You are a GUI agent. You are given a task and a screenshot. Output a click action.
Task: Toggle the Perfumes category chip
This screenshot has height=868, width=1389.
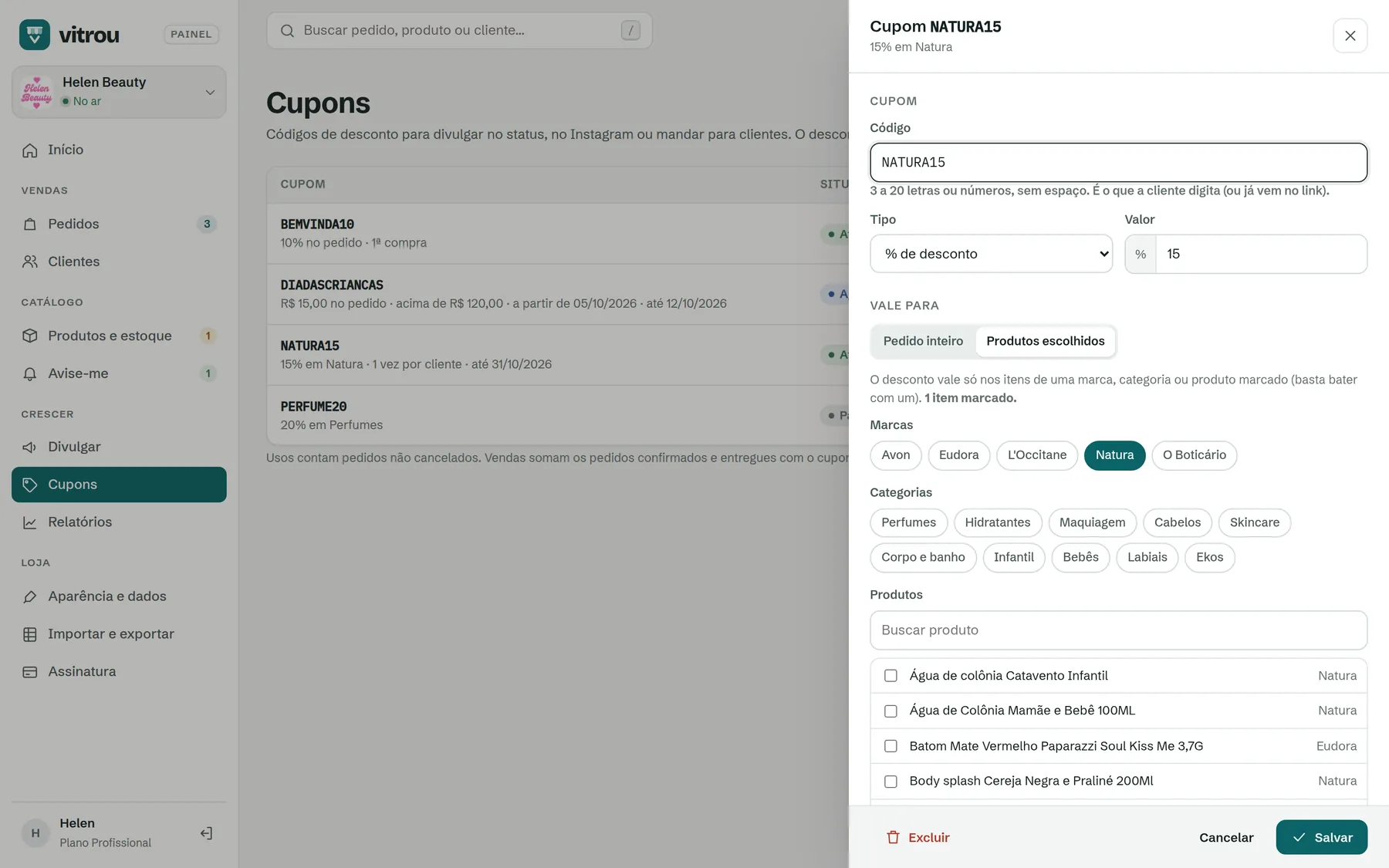pos(908,523)
